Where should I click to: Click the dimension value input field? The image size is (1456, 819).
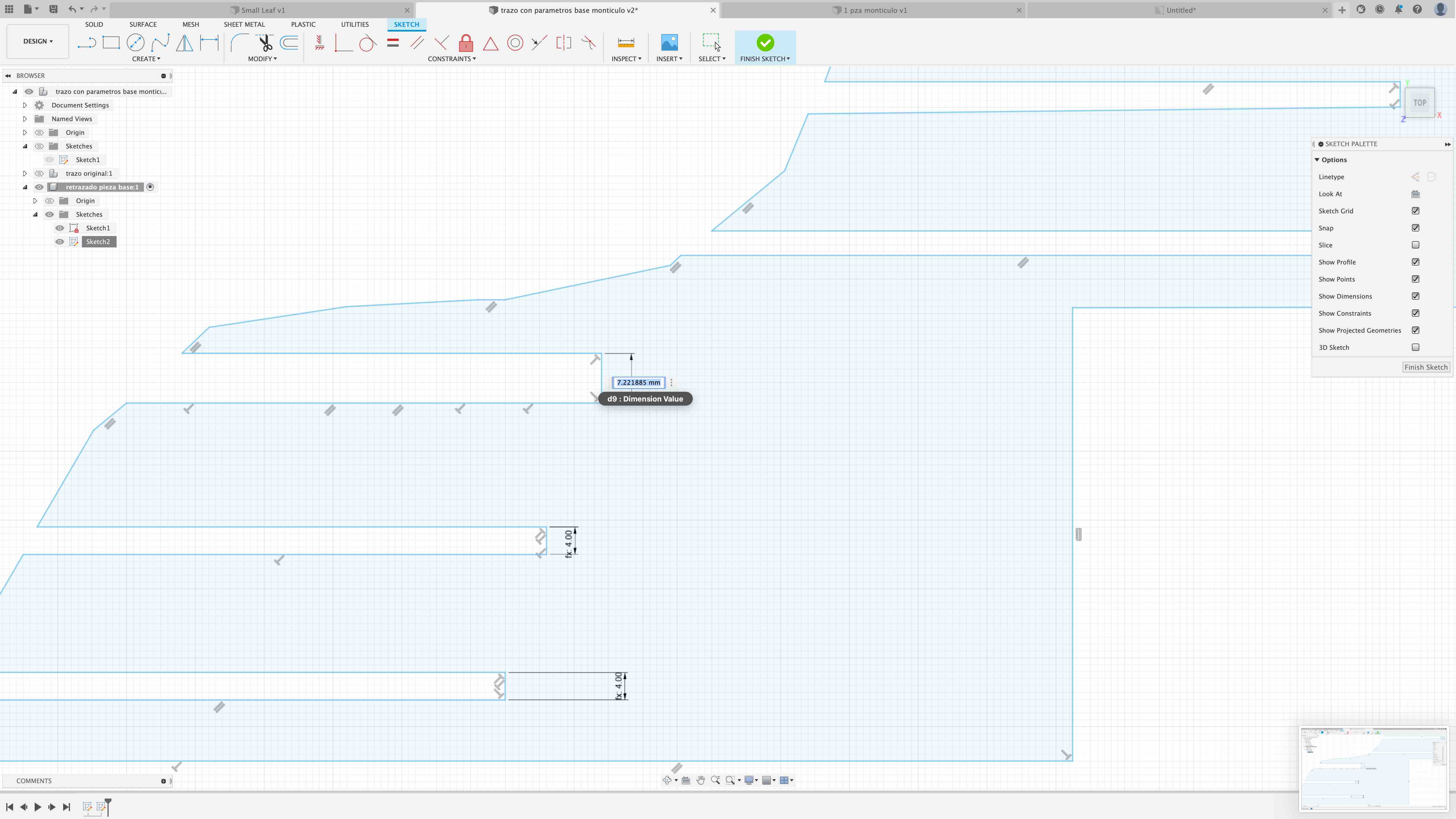click(638, 383)
